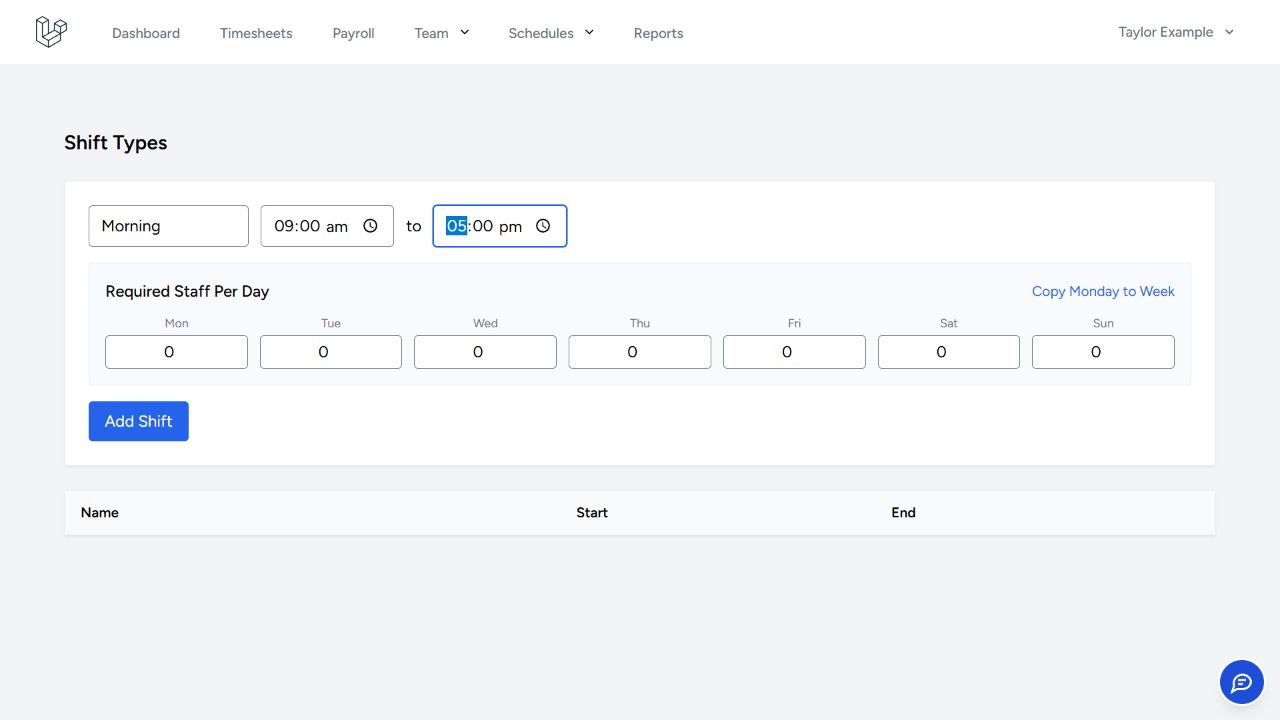1280x720 pixels.
Task: Focus the Sun required staff field
Action: point(1103,352)
